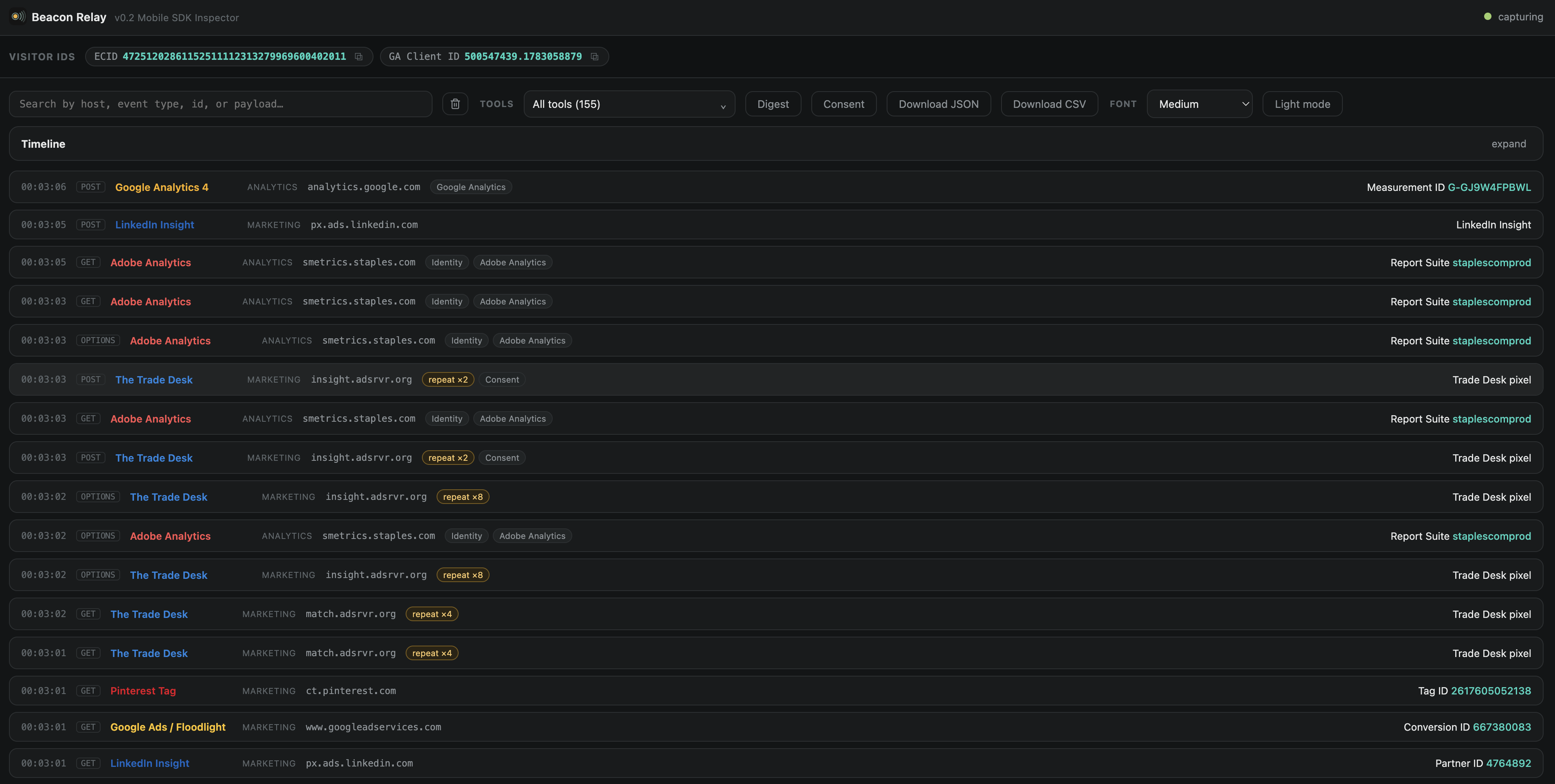
Task: Click the green capturing status dot
Action: (1487, 17)
